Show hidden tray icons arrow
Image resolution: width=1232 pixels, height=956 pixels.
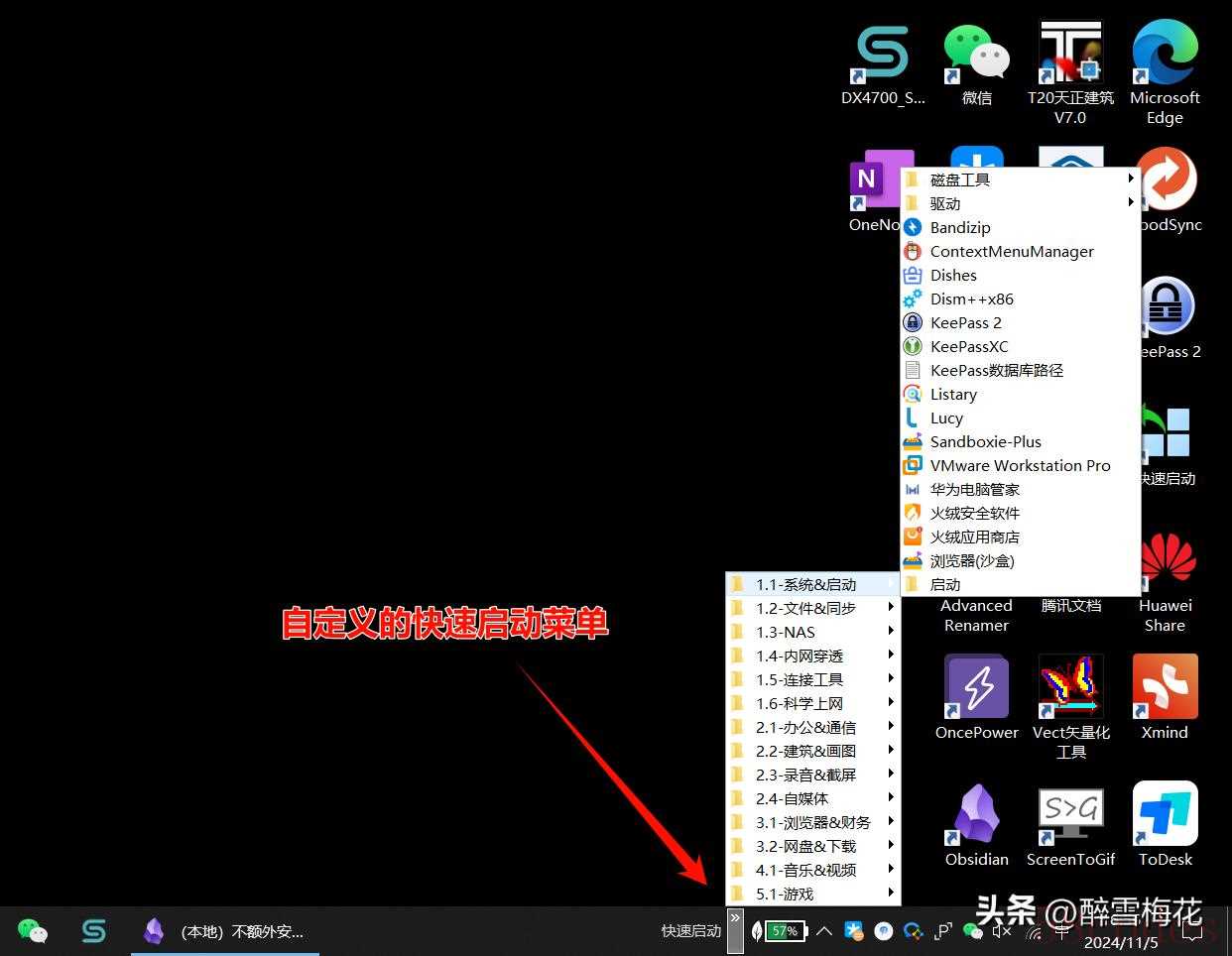tap(824, 931)
